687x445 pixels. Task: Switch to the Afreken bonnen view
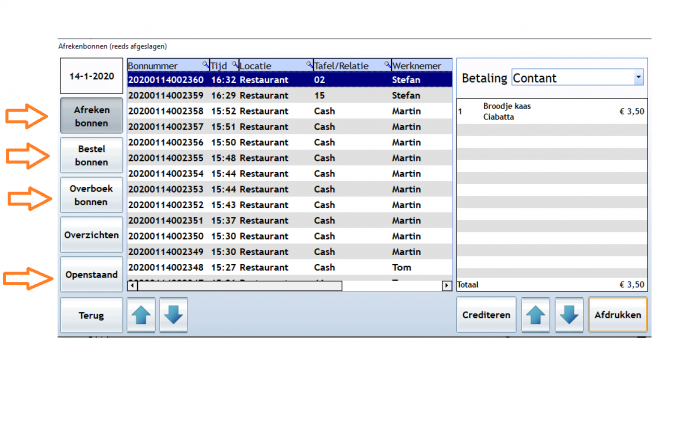(91, 115)
